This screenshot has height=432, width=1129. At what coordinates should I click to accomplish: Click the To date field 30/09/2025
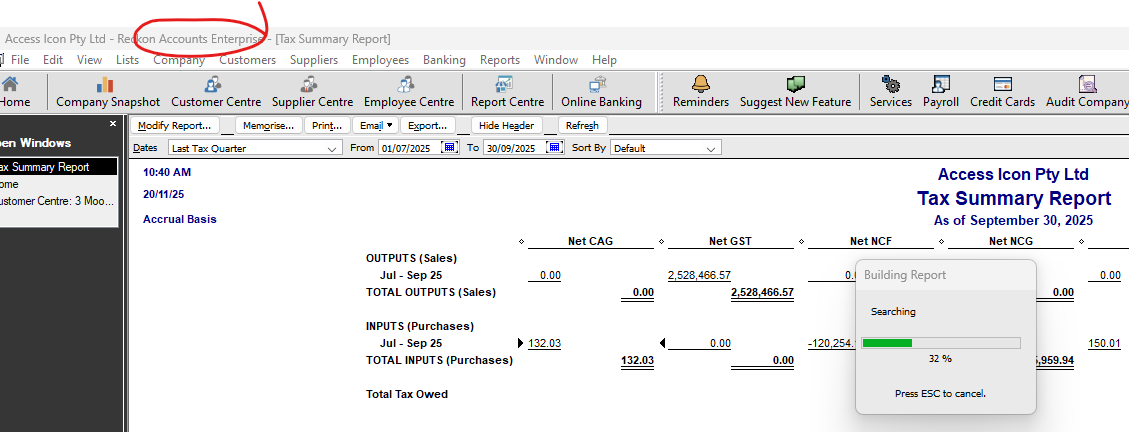[514, 148]
